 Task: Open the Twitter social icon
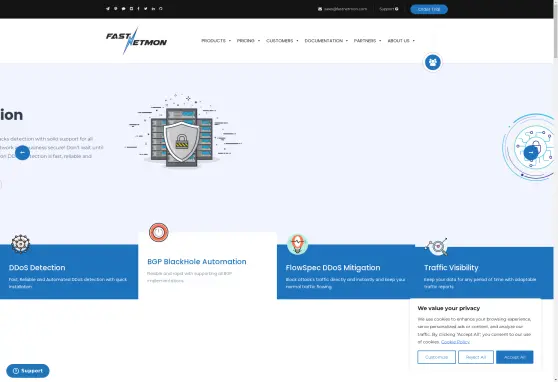click(146, 9)
